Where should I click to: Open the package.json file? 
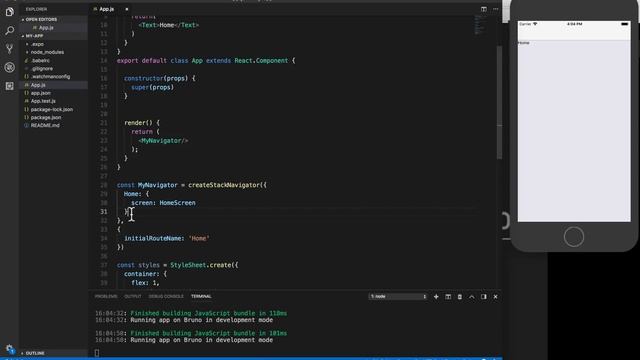[46, 118]
